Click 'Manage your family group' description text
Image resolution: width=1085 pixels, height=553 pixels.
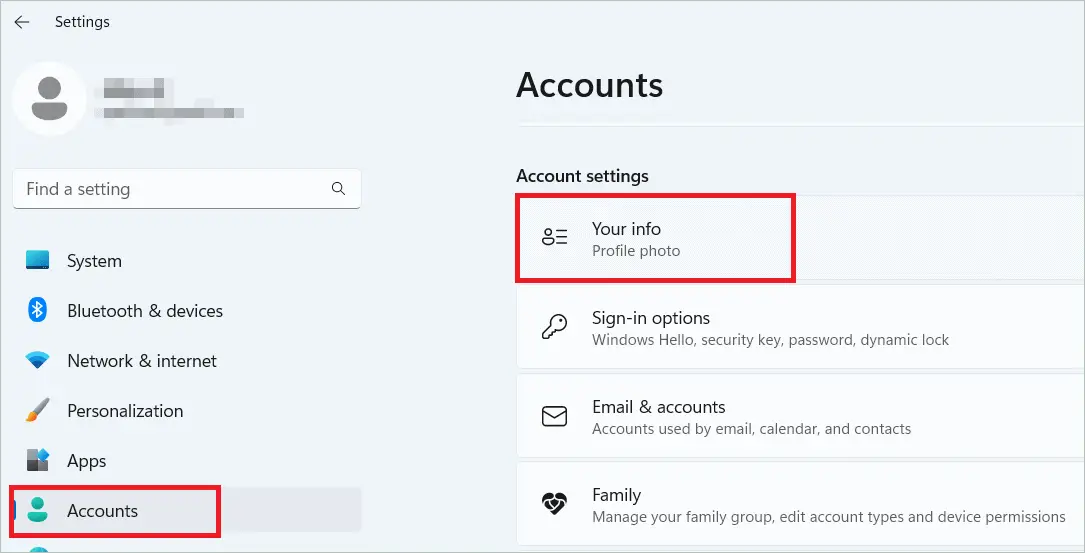[829, 516]
